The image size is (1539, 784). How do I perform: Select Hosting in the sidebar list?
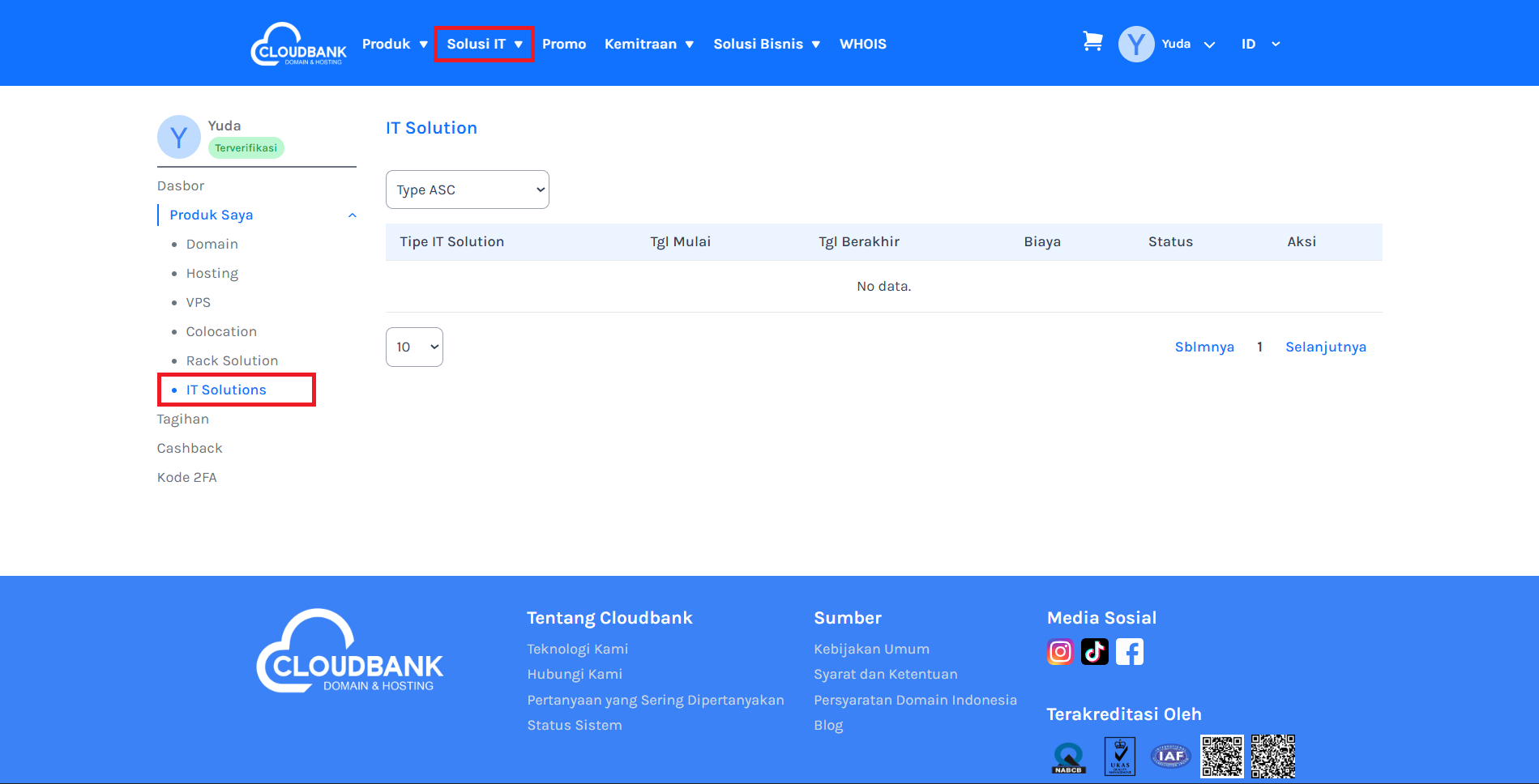[x=212, y=274]
